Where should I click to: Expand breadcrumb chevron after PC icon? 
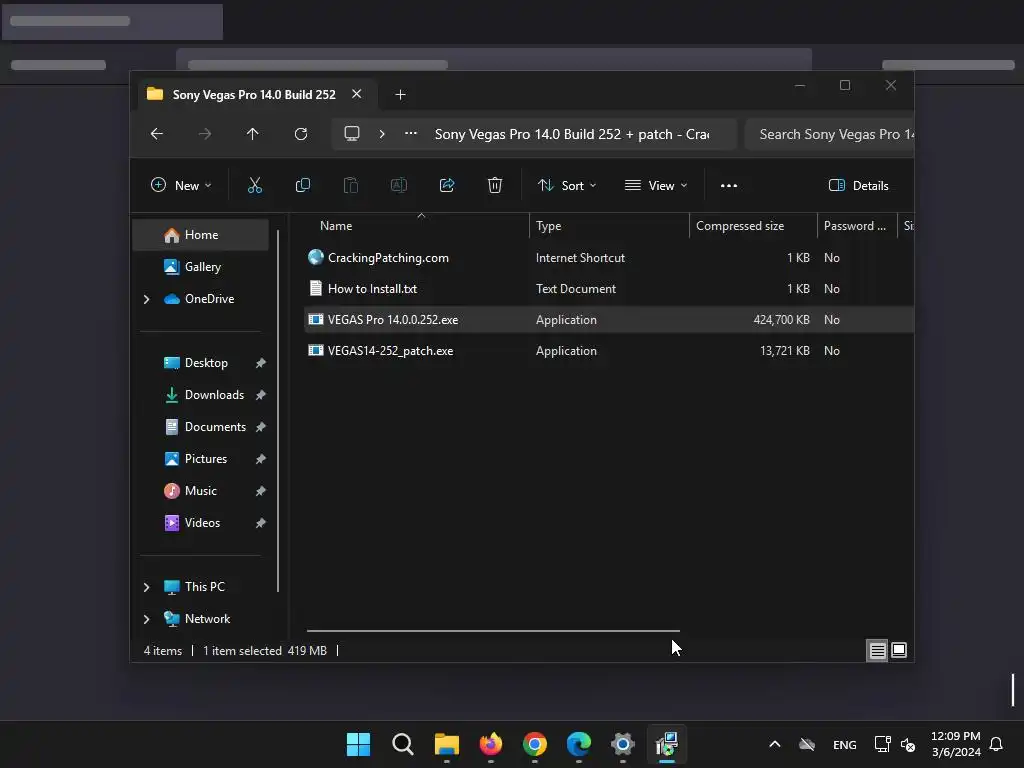click(x=382, y=134)
